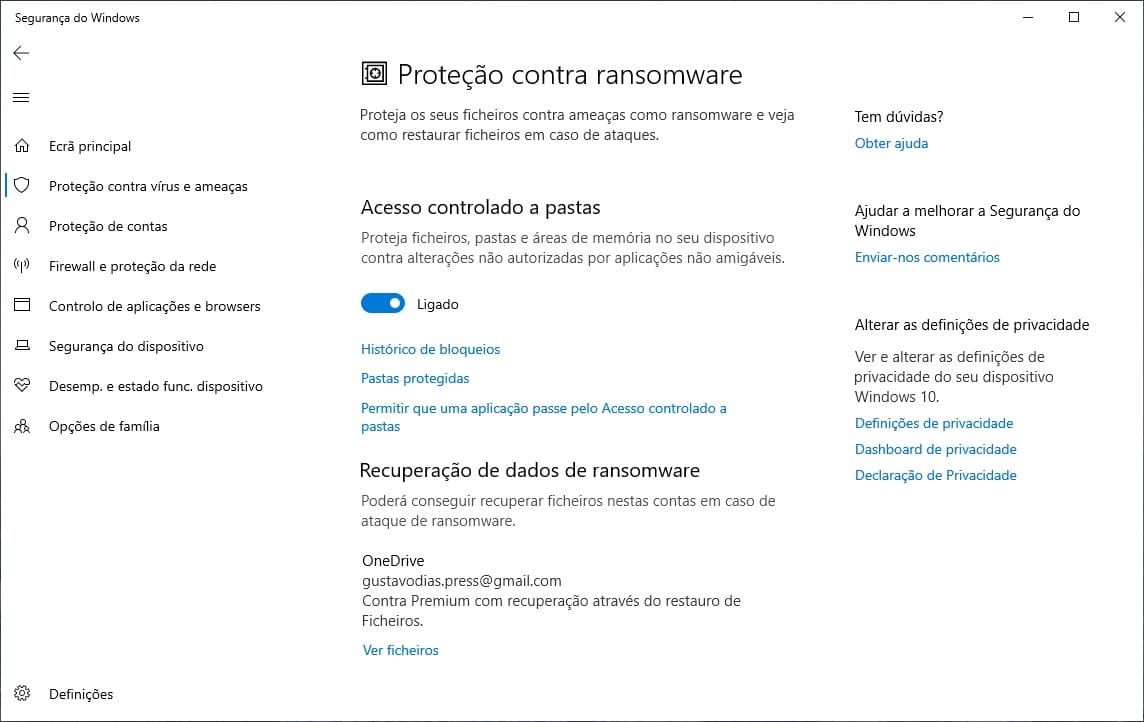Click the back arrow icon
The image size is (1144, 722).
pos(21,53)
